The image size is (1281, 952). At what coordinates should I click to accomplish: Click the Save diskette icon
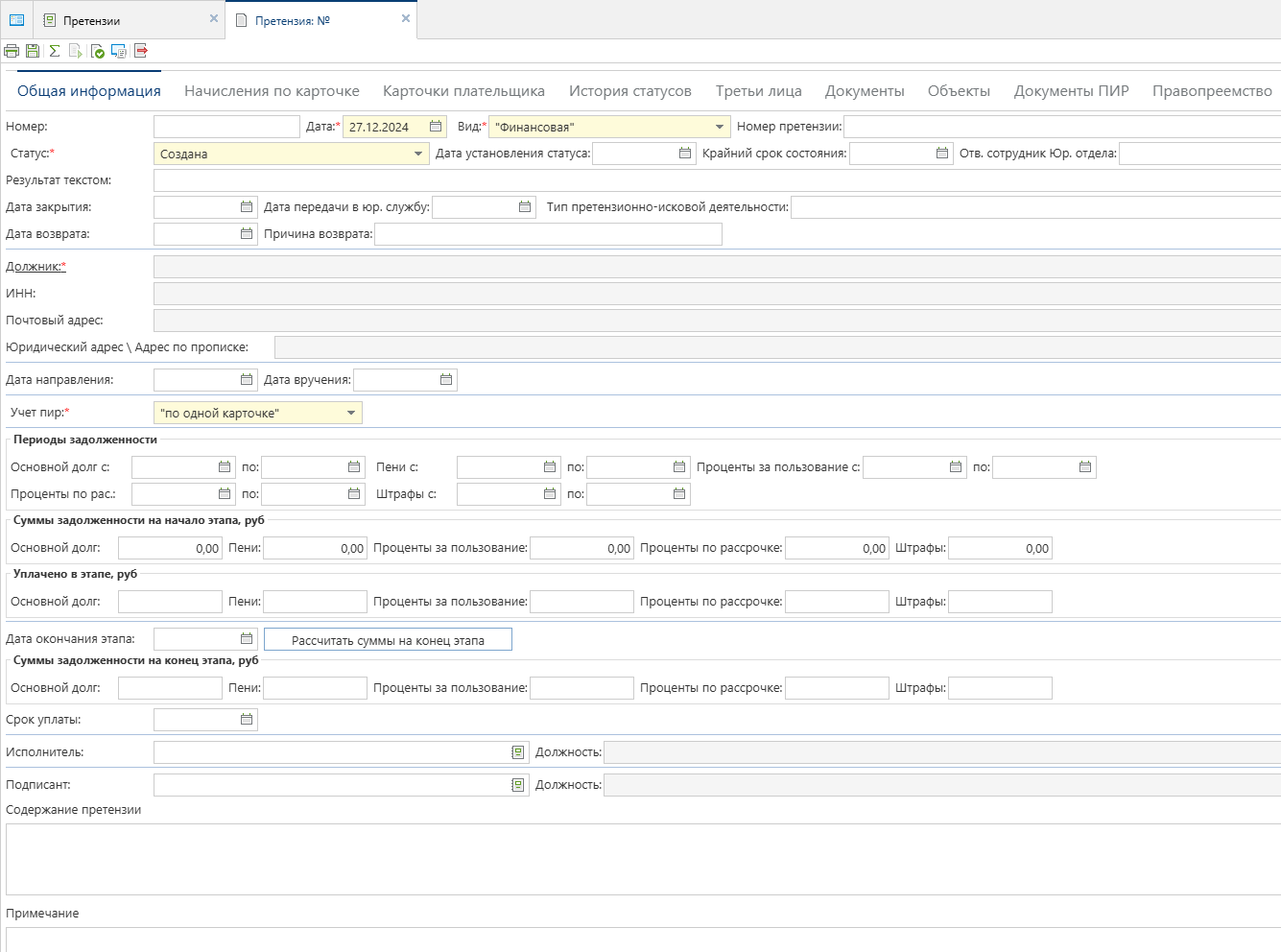(33, 51)
